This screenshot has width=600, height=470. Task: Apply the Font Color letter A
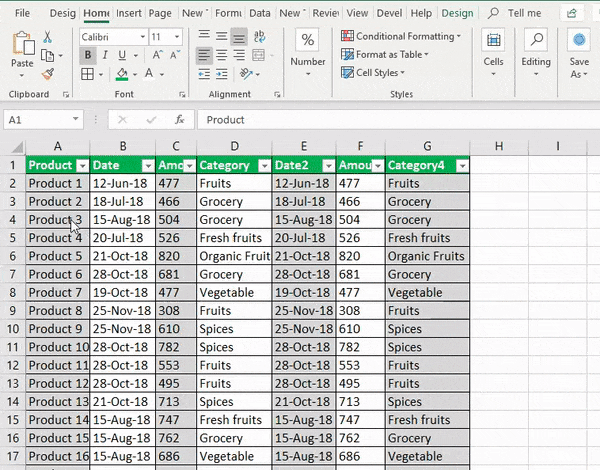[149, 73]
